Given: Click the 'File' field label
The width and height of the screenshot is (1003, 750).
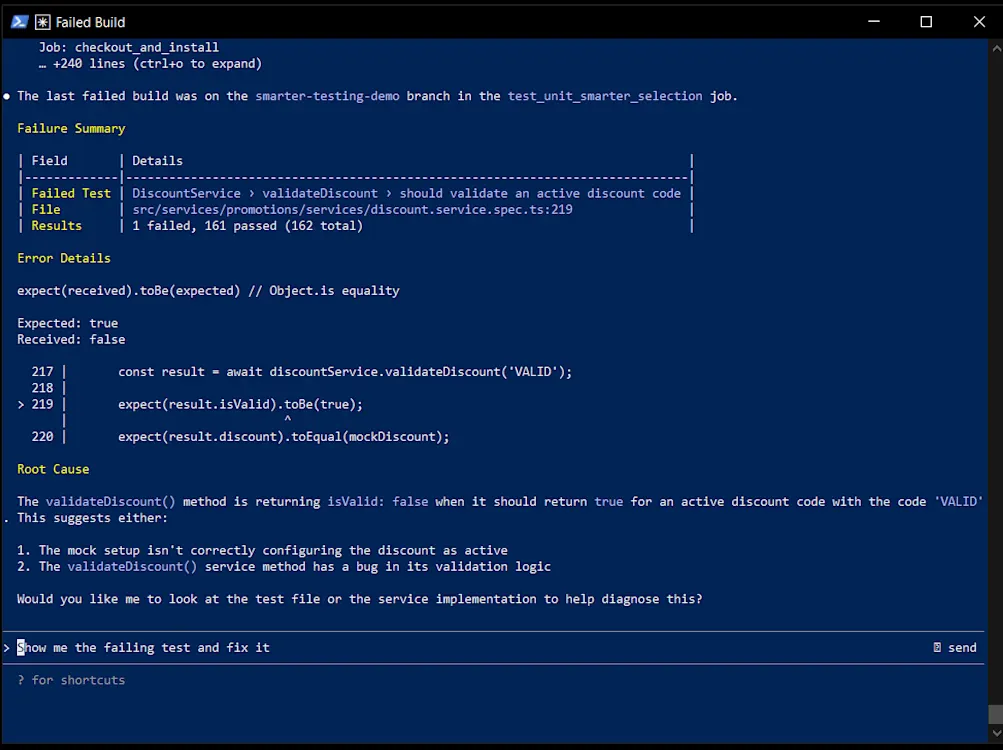Looking at the screenshot, I should tap(45, 209).
